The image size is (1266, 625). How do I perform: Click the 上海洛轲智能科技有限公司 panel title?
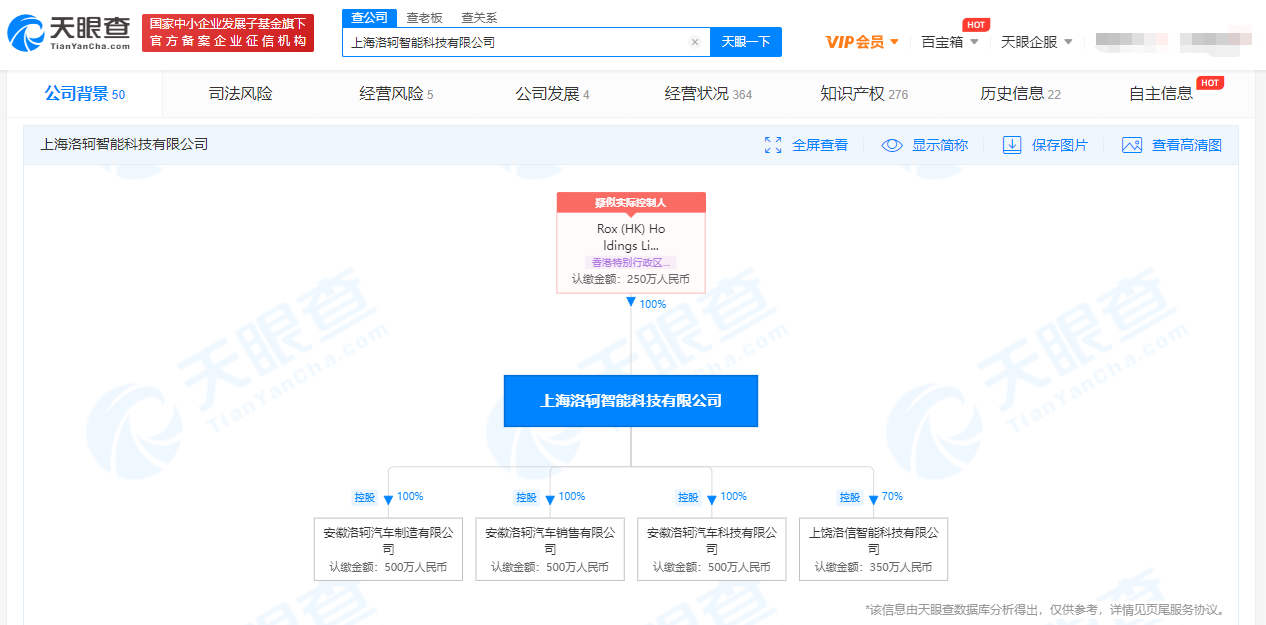tap(124, 145)
